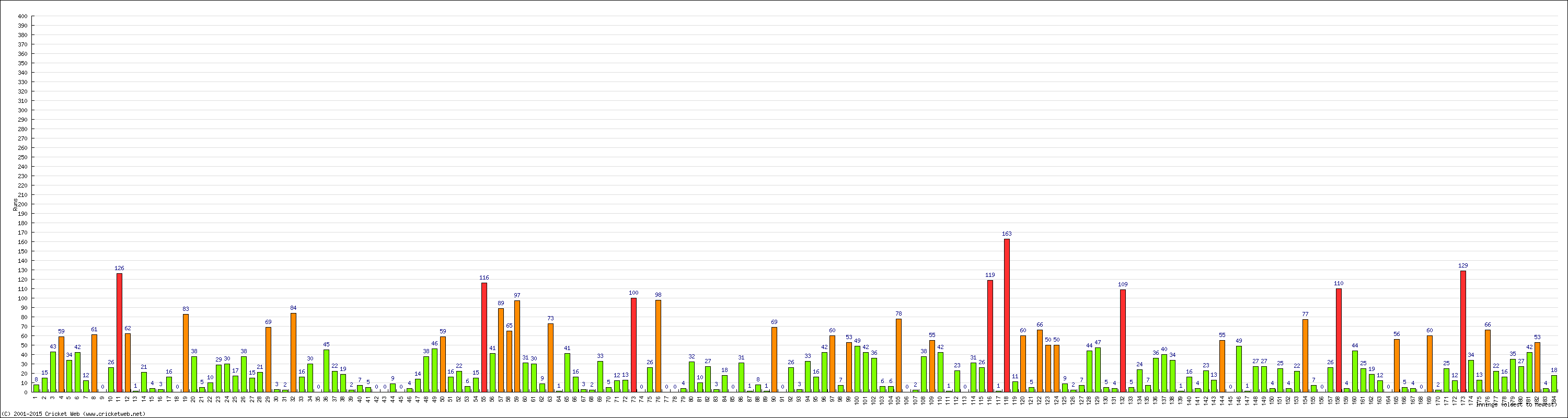This screenshot has width=1568, height=418.
Task: Select the y-axis label 250
Action: 22,157
